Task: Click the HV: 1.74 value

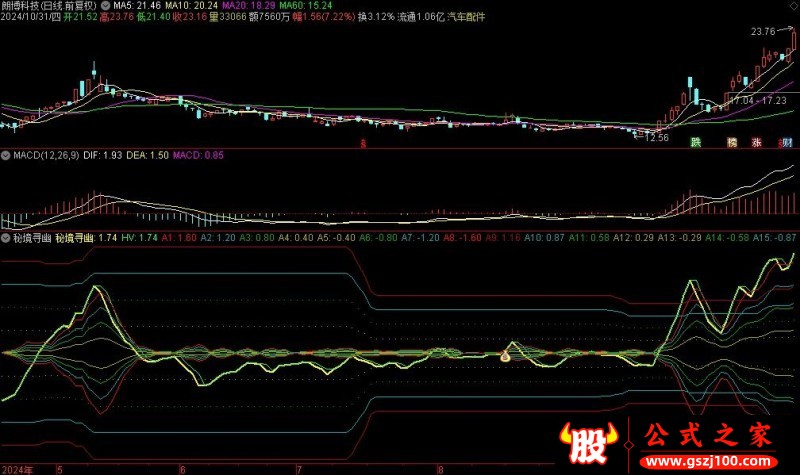Action: (139, 238)
